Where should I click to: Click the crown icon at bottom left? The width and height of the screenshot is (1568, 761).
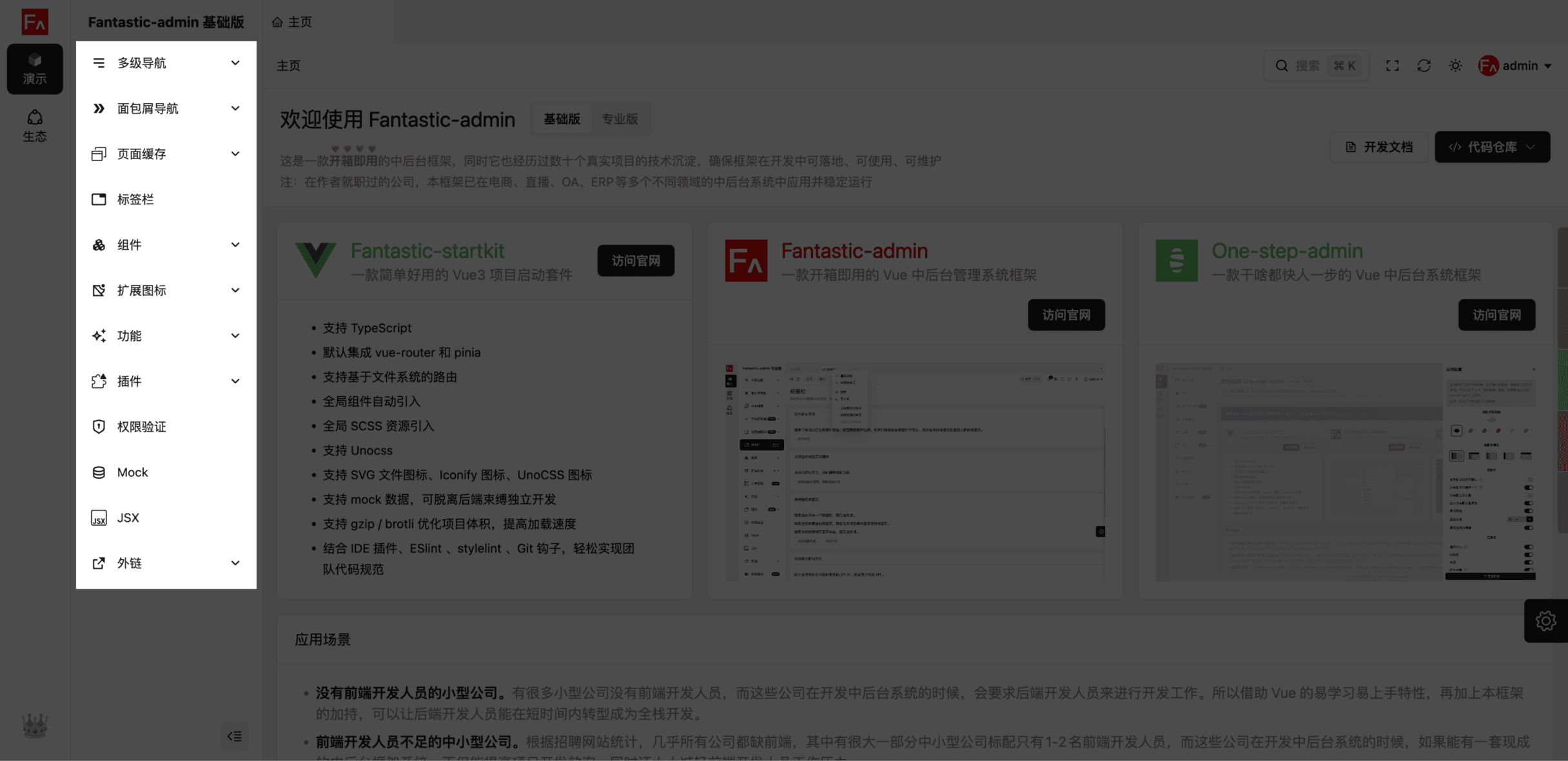tap(35, 726)
